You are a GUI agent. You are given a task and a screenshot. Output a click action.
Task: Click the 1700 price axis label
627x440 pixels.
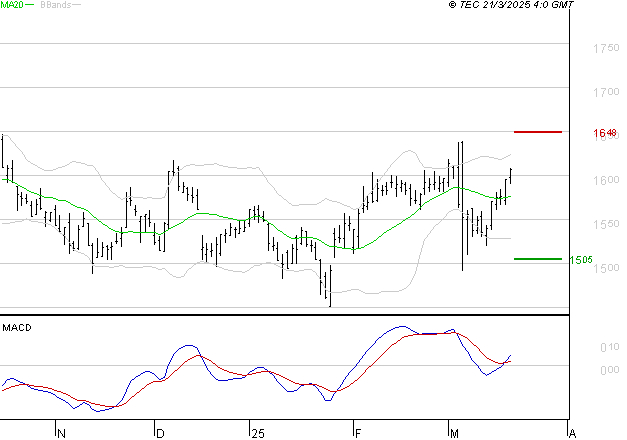click(606, 92)
